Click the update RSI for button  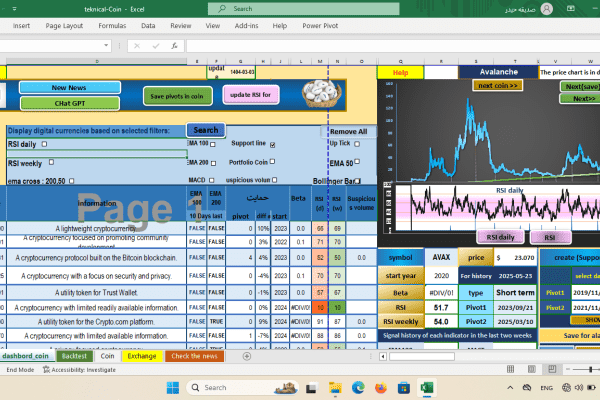click(251, 95)
